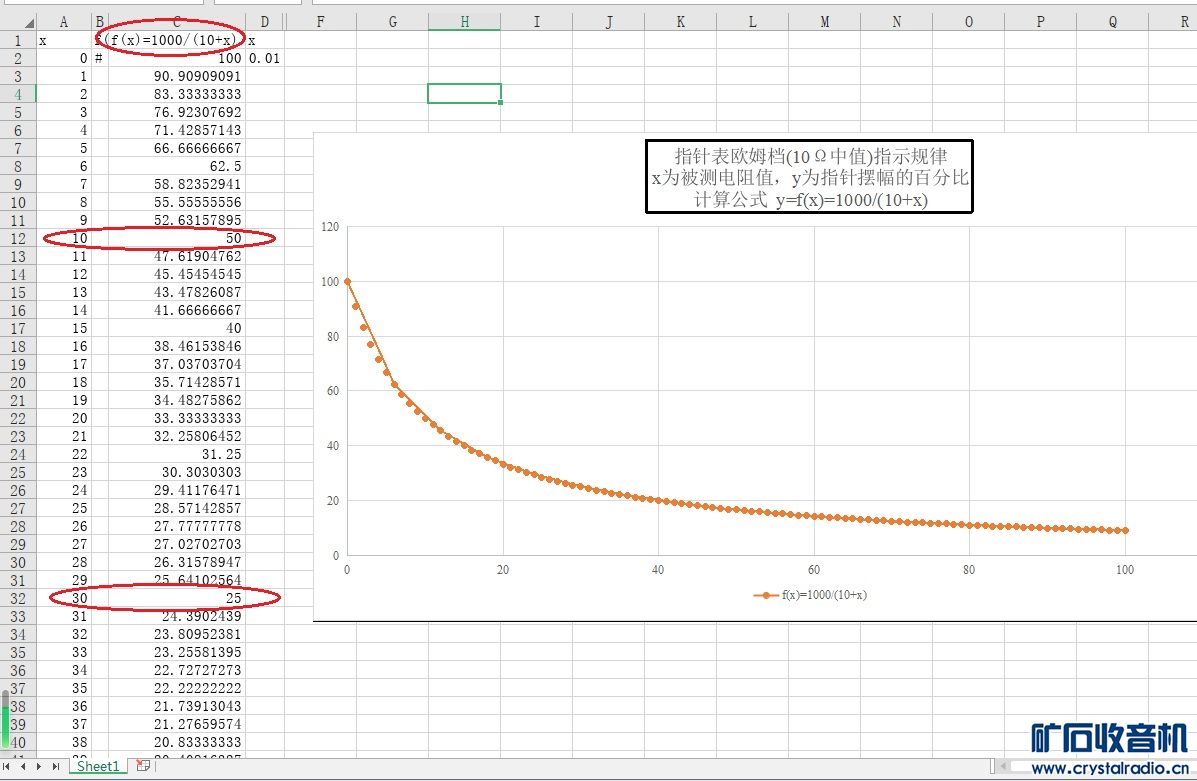Select cell with value 23.80952381

click(176, 634)
